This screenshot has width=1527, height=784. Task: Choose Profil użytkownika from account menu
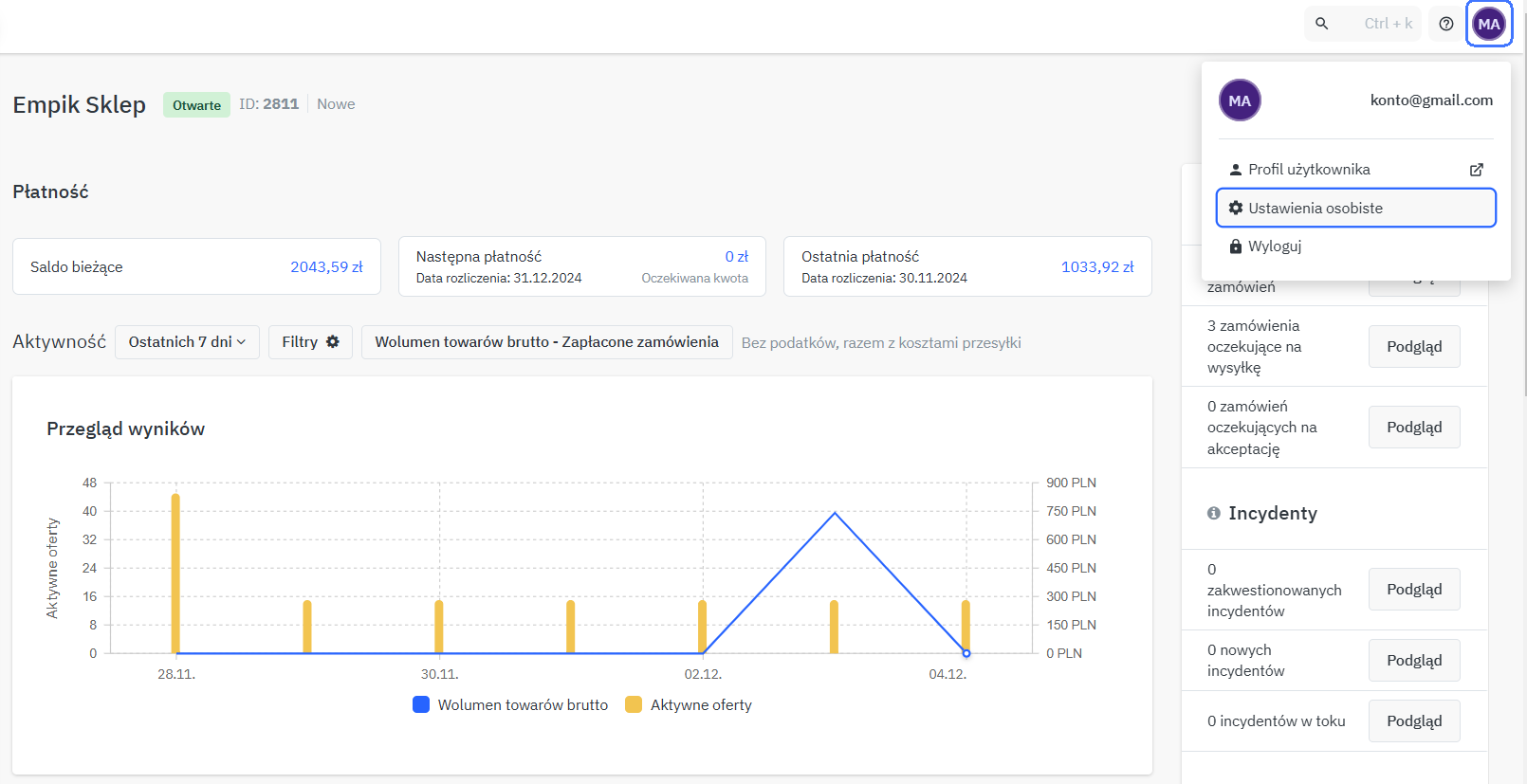(1309, 170)
